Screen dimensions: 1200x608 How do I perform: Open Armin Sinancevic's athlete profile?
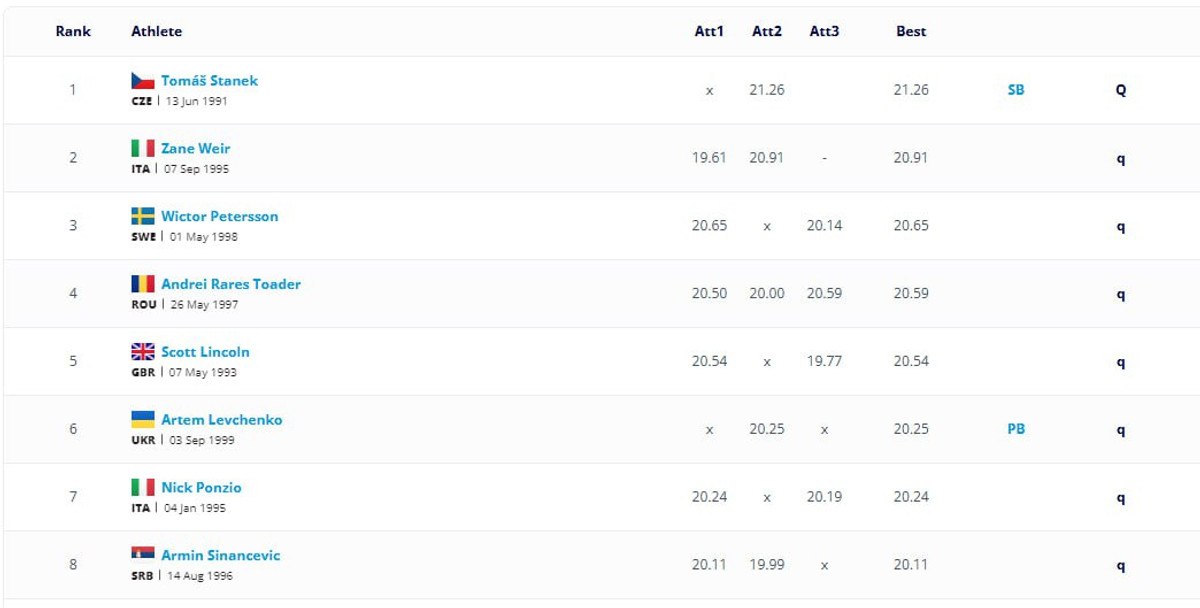[x=220, y=555]
